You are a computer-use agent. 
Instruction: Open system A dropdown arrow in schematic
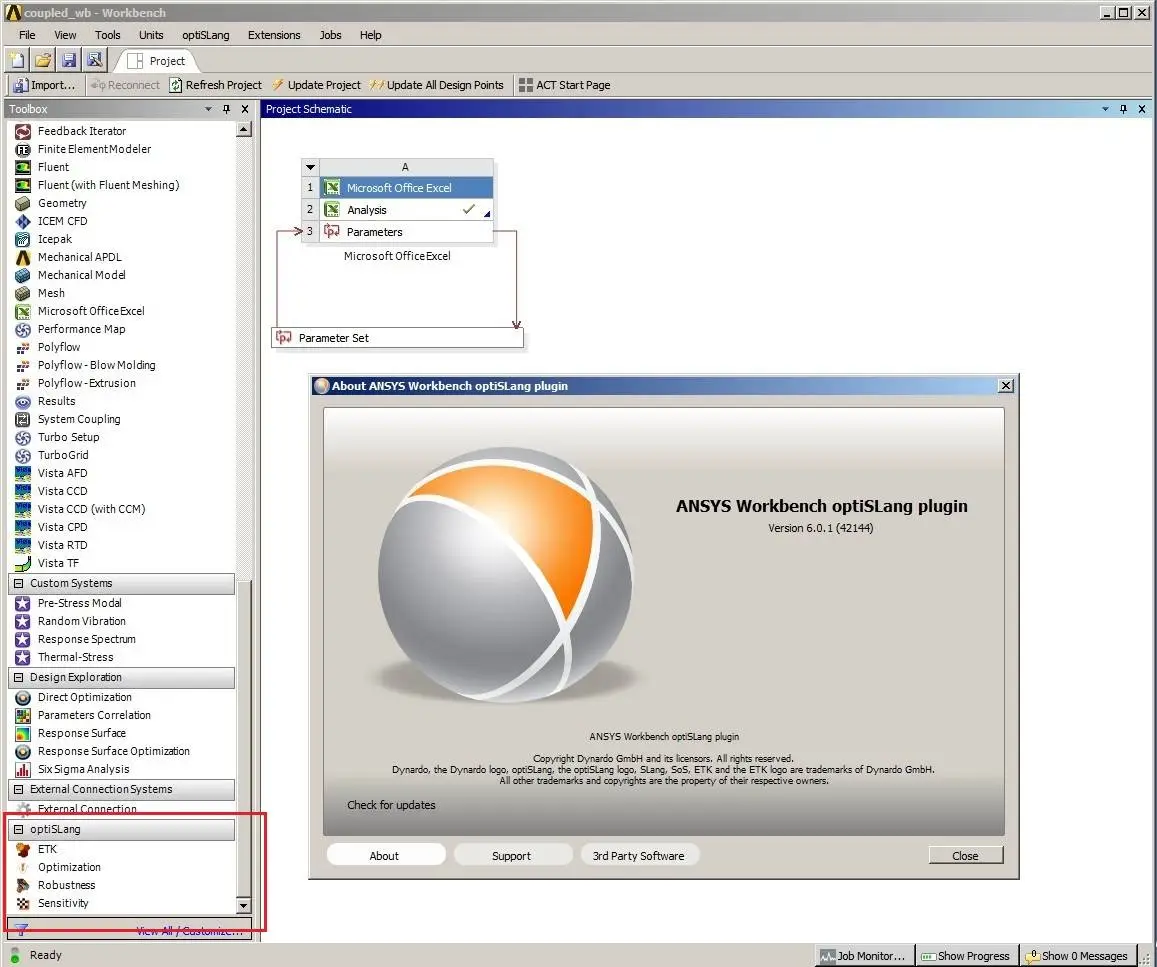point(311,167)
